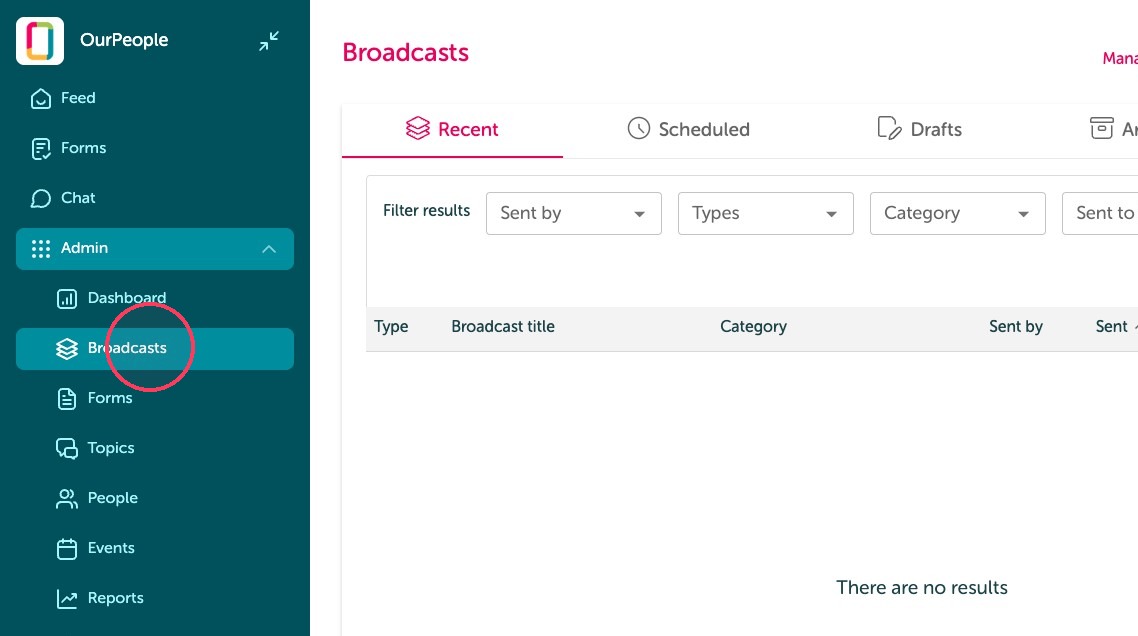
Task: Sort by the Sent column header
Action: click(1111, 327)
